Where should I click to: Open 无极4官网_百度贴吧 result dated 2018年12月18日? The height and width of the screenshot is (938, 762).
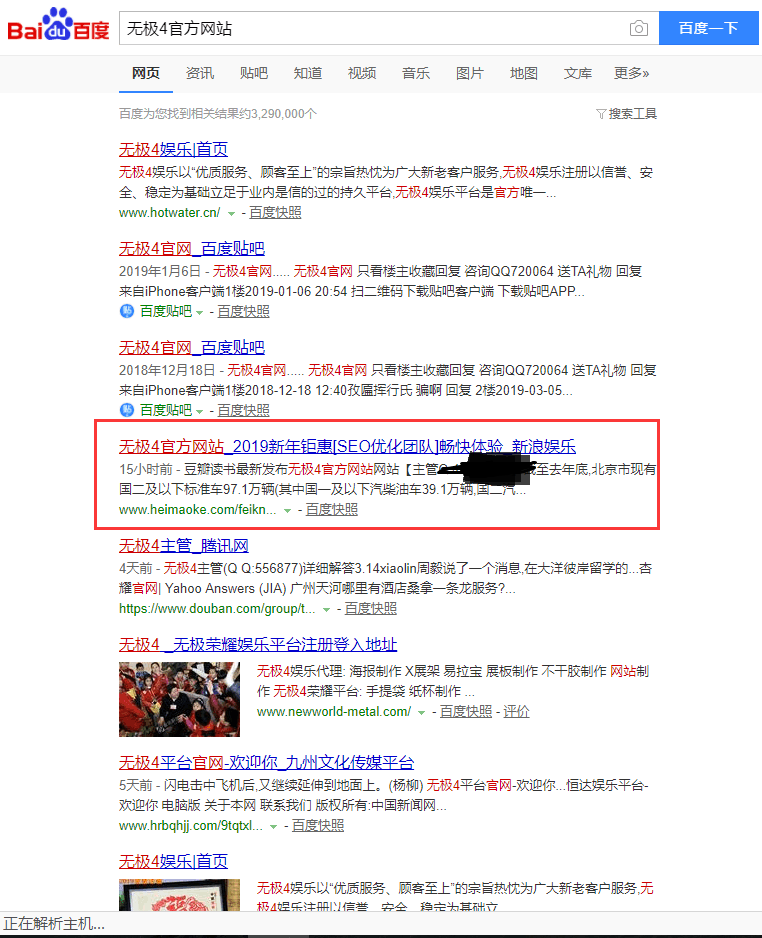(x=191, y=347)
